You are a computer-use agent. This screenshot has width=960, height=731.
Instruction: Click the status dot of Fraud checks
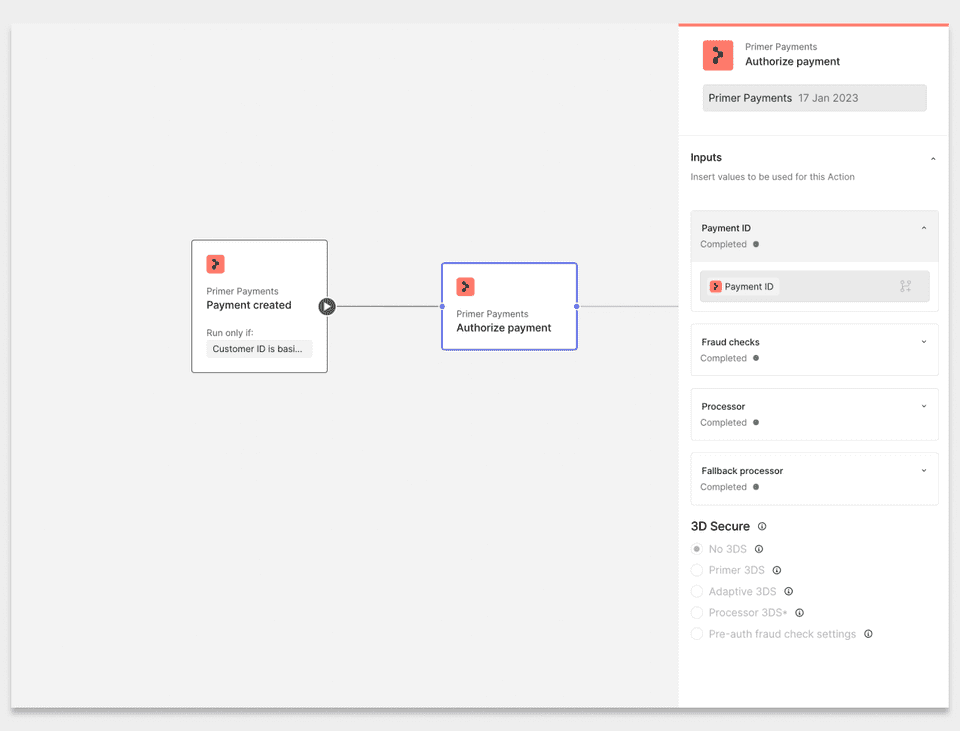click(x=756, y=358)
